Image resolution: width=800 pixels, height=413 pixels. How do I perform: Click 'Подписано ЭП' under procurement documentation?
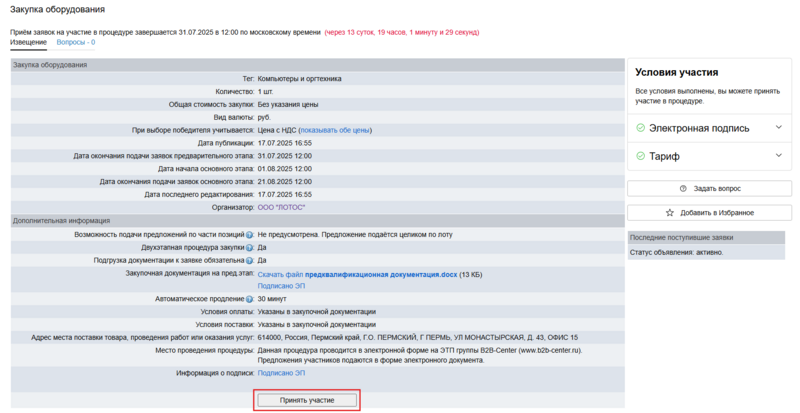click(x=281, y=286)
